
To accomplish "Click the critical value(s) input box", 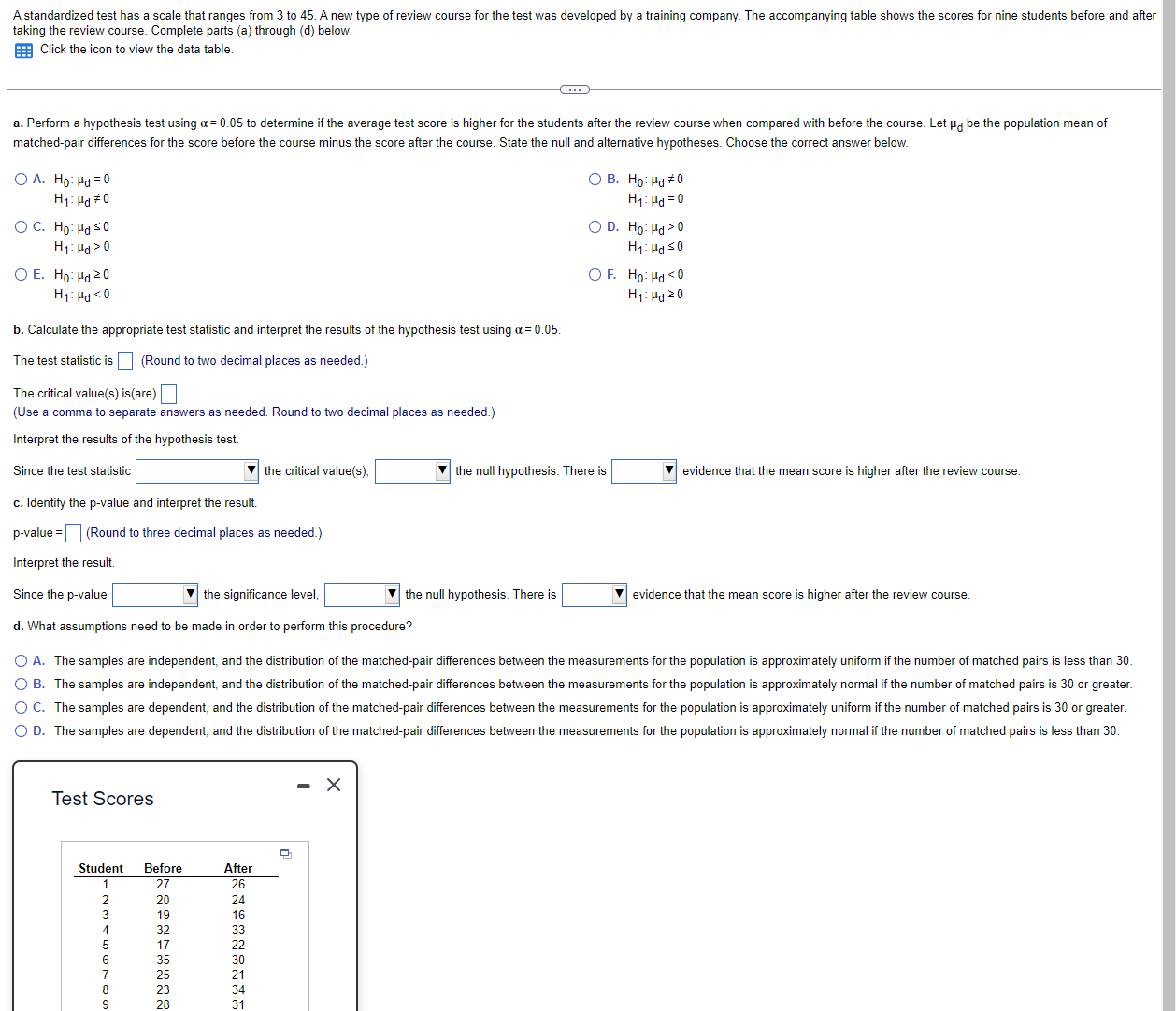I will pos(168,393).
